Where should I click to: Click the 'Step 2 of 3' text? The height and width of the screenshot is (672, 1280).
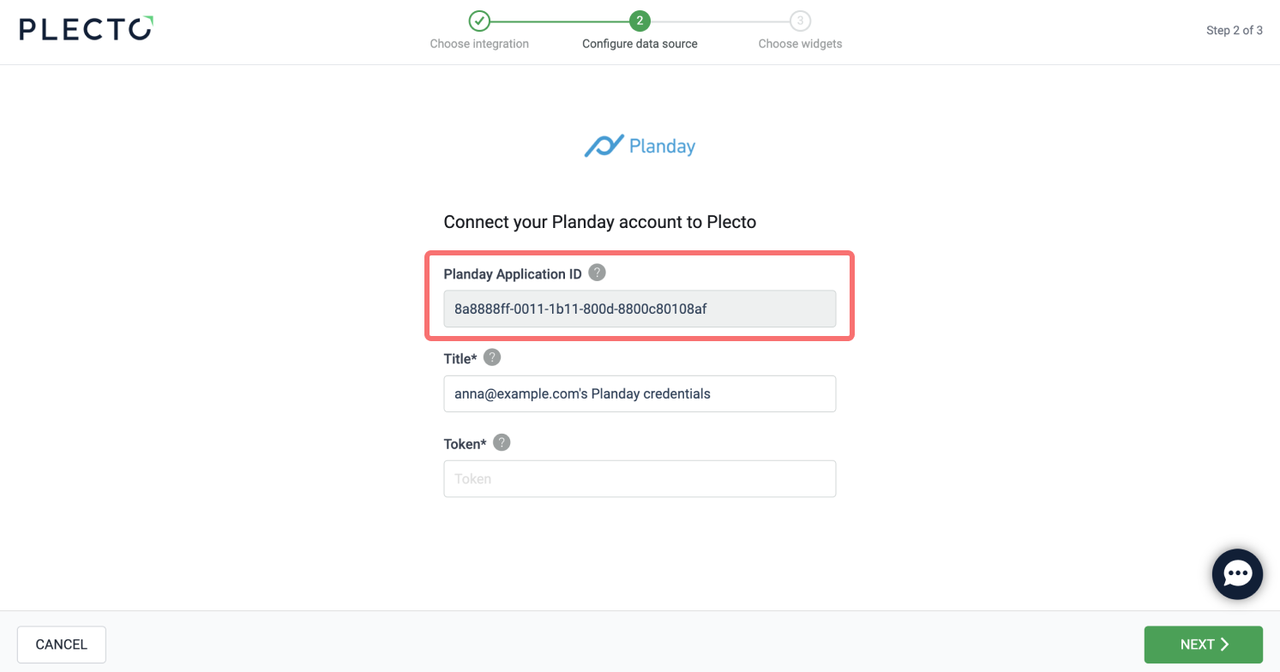point(1234,30)
